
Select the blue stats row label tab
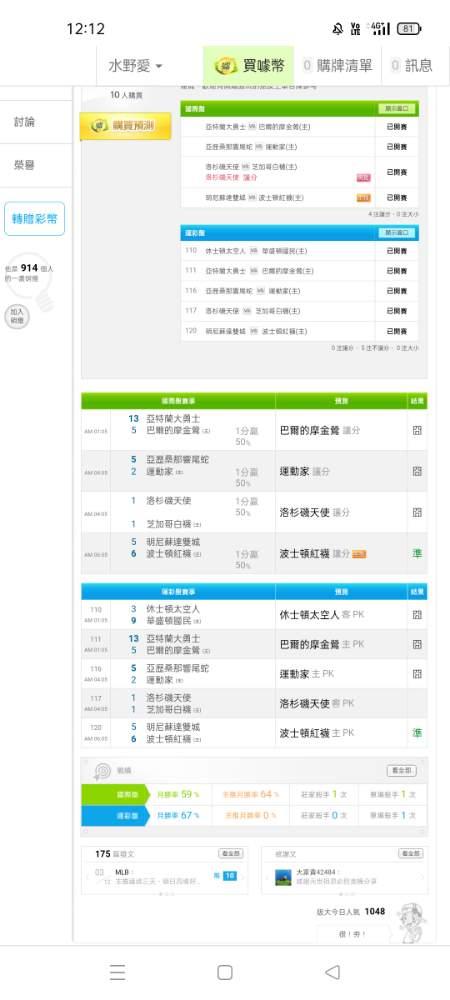click(x=115, y=815)
